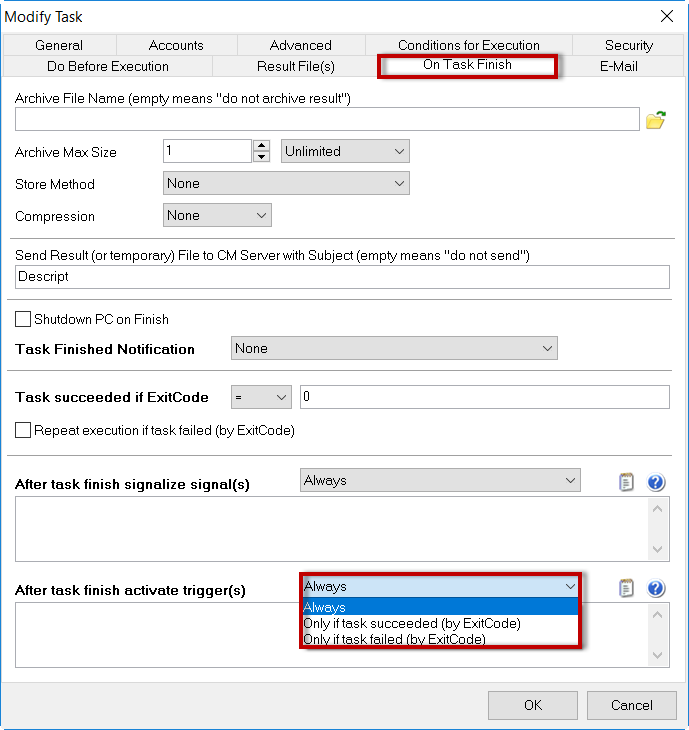Viewport: 689px width, 730px height.
Task: Enable Shutdown PC on Finish
Action: point(23,319)
